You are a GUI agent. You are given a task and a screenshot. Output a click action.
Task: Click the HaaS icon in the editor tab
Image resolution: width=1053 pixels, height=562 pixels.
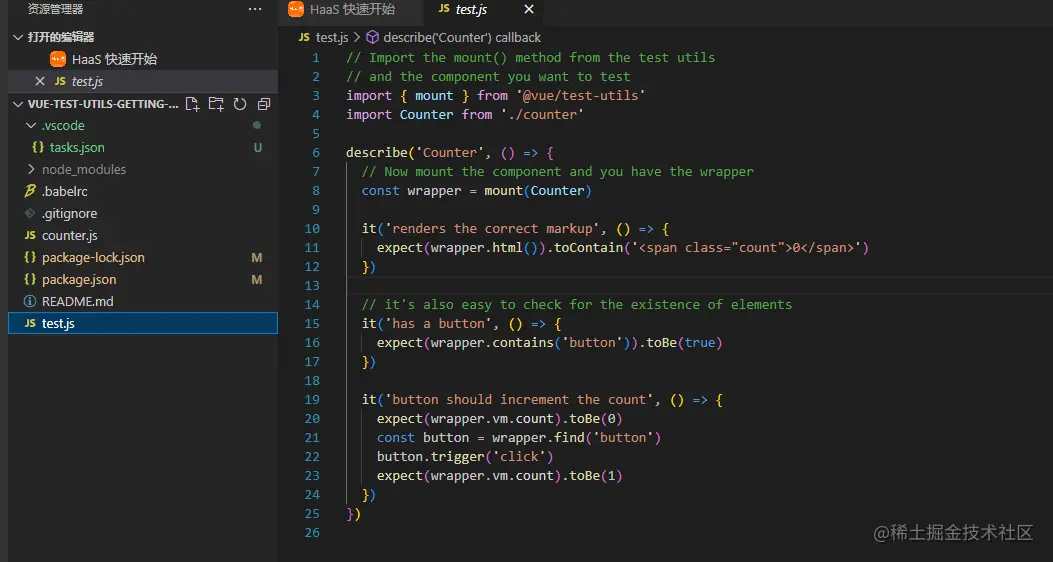[295, 9]
